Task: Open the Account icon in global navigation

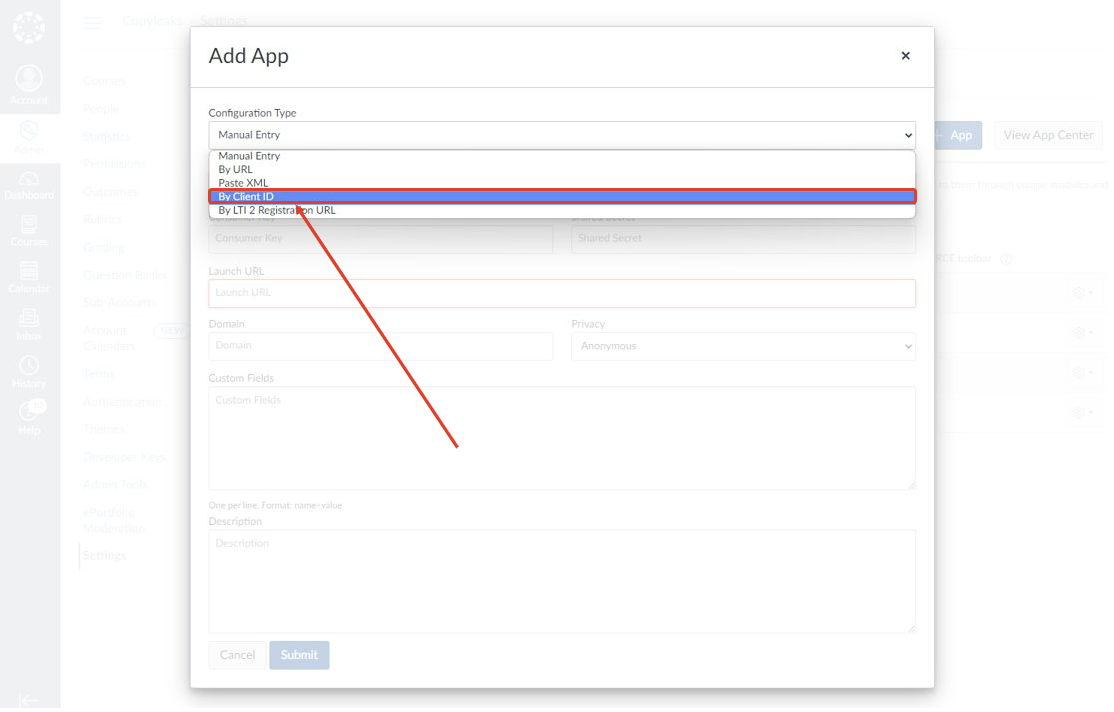Action: [x=29, y=85]
